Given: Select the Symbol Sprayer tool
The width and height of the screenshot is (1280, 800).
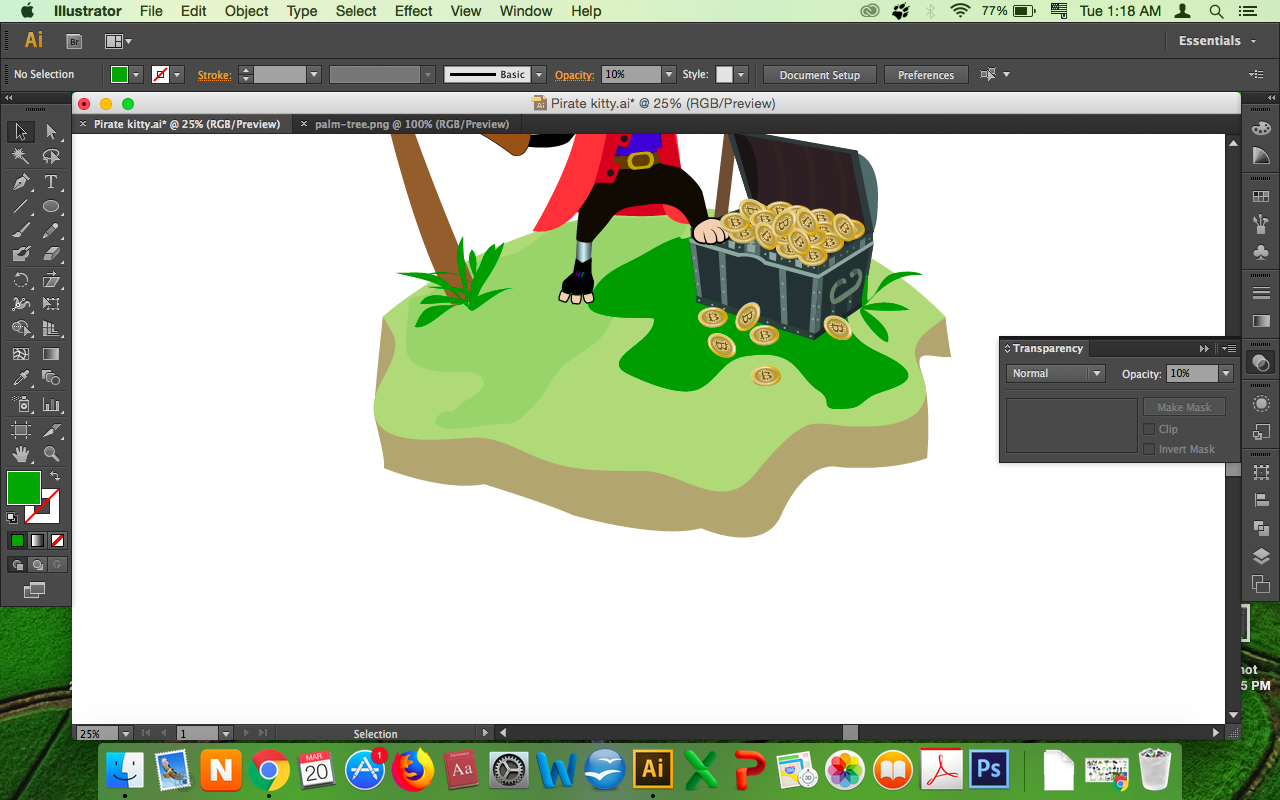Looking at the screenshot, I should tap(20, 404).
